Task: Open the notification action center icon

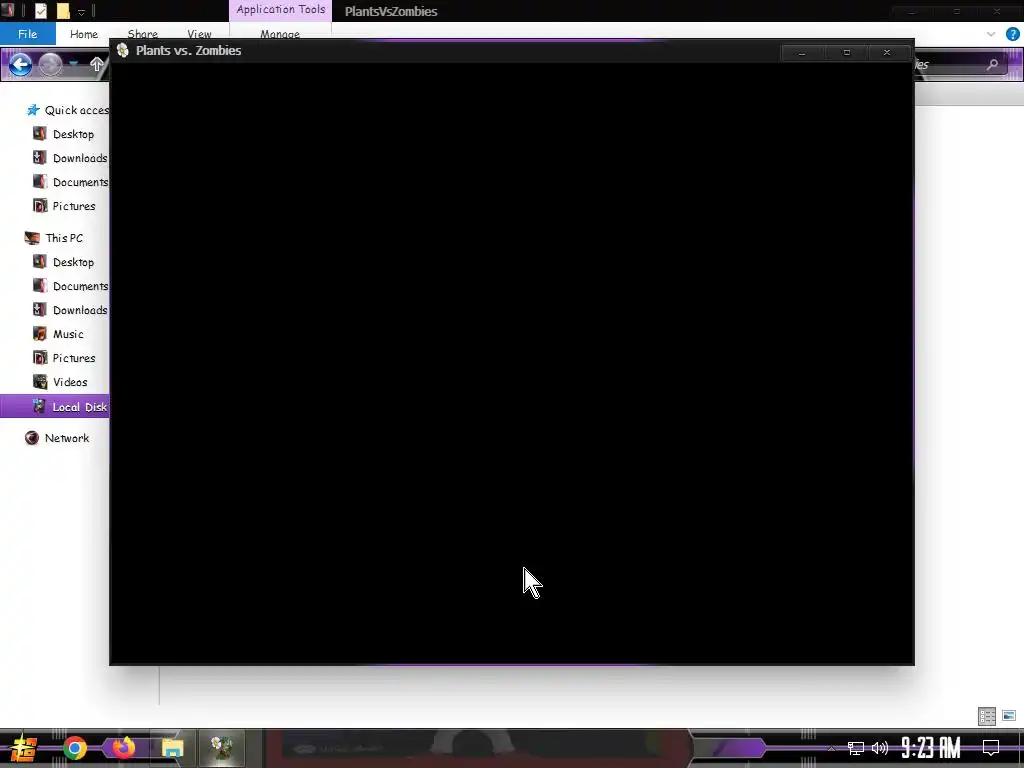Action: [991, 748]
